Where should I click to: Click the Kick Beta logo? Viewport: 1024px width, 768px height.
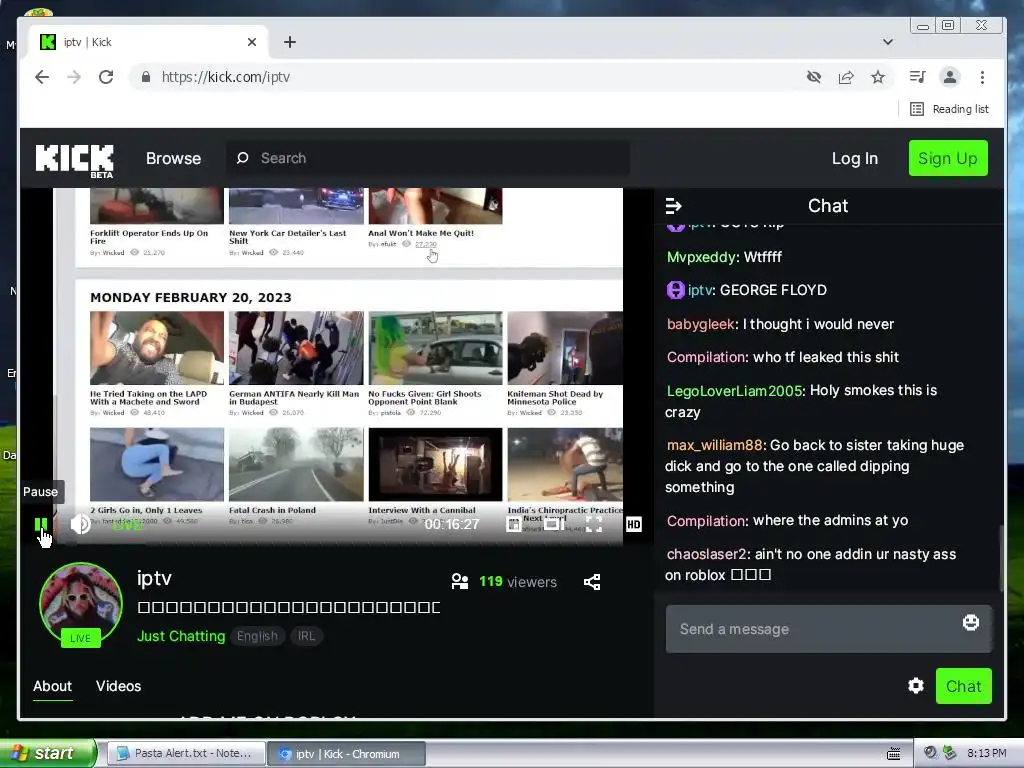pos(74,160)
